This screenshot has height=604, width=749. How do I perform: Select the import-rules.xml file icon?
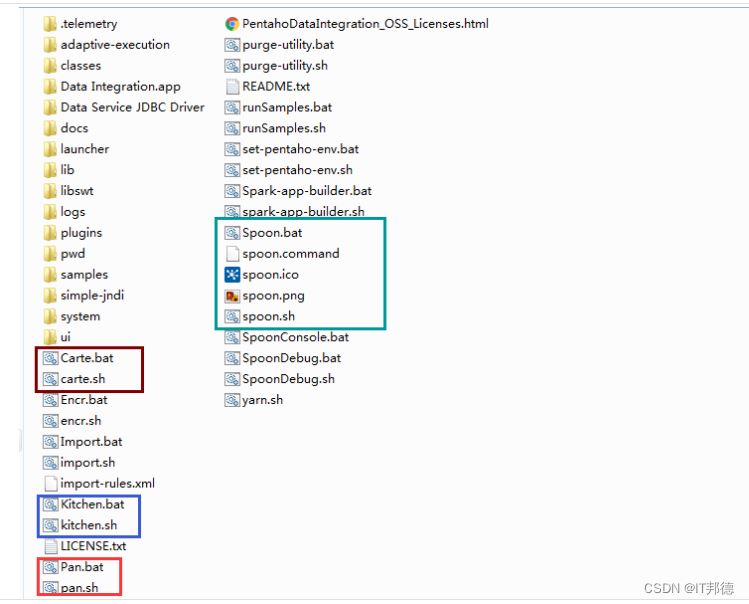(51, 484)
